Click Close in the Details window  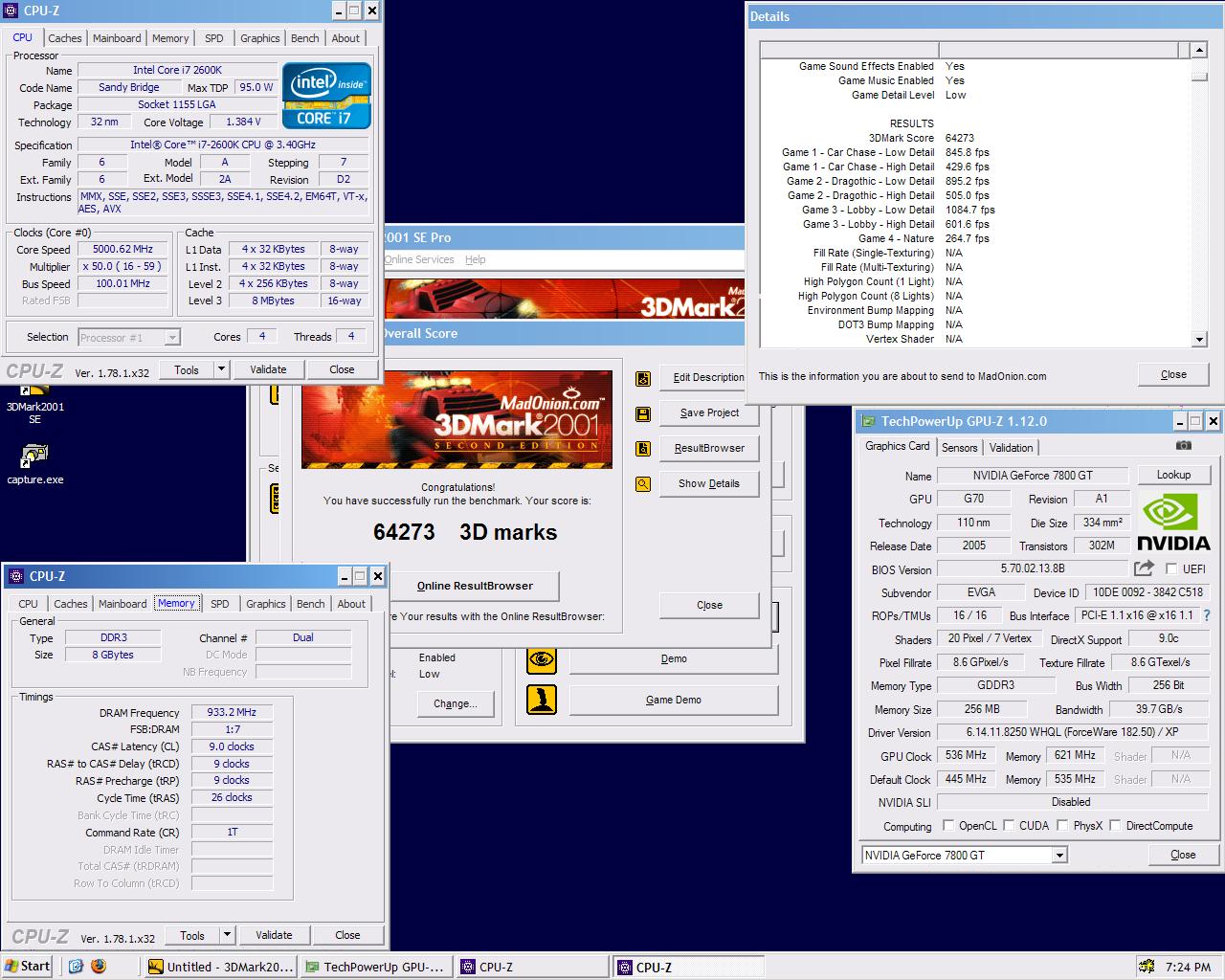pos(1173,374)
